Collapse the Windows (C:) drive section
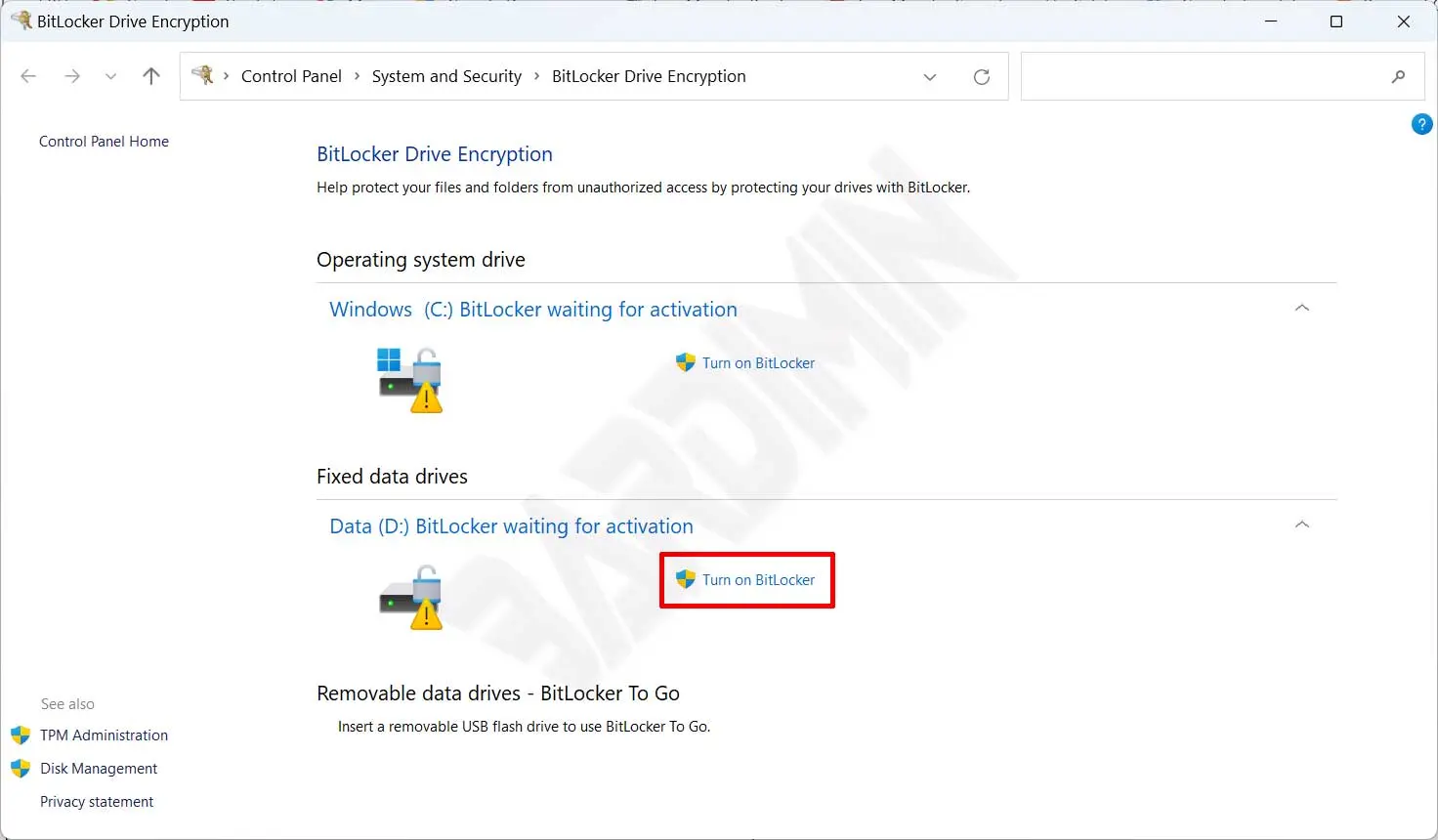The image size is (1438, 840). 1301,309
